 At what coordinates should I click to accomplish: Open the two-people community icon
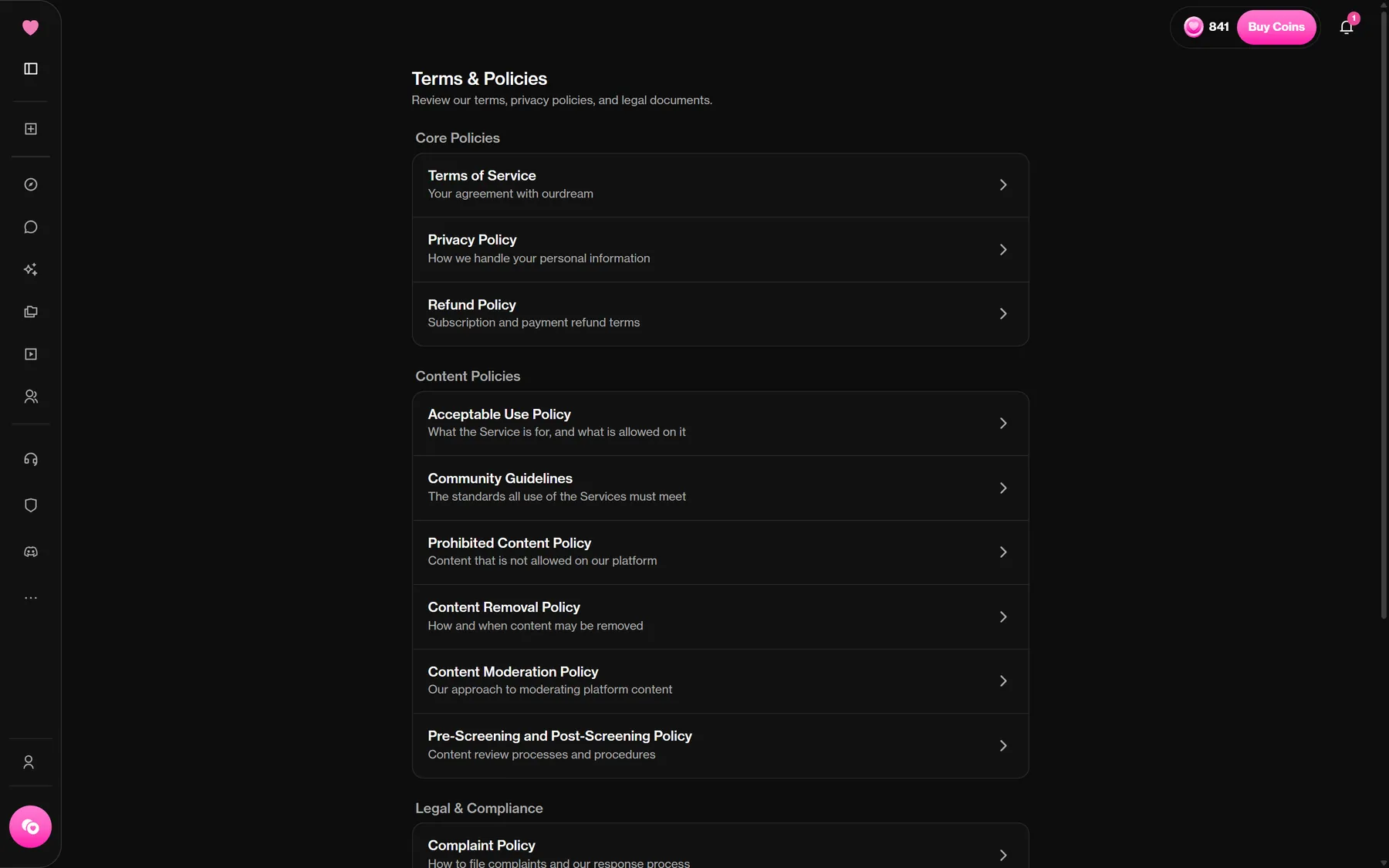coord(31,397)
